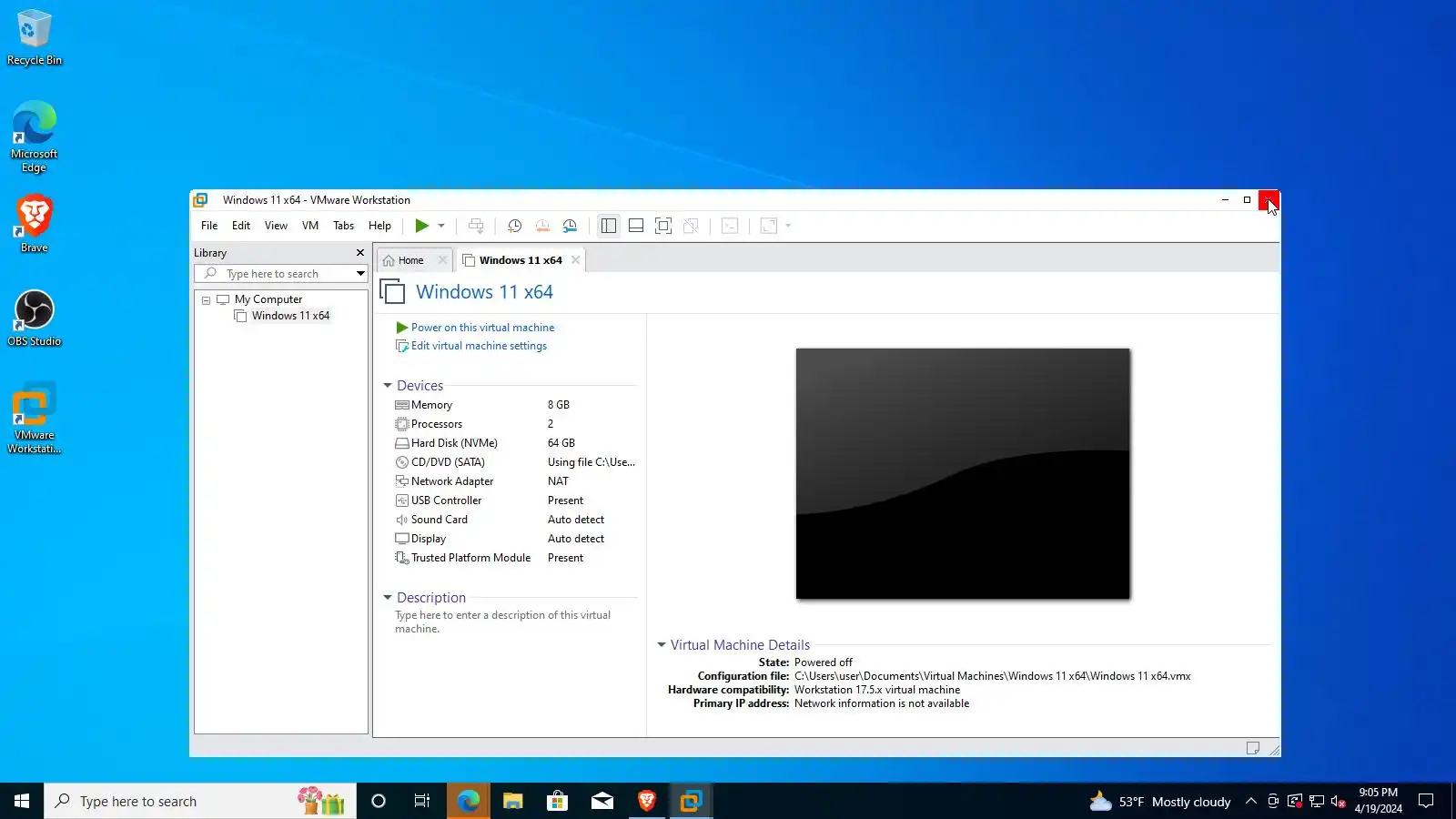This screenshot has height=819, width=1456.
Task: Click the Library search input field
Action: [274, 274]
